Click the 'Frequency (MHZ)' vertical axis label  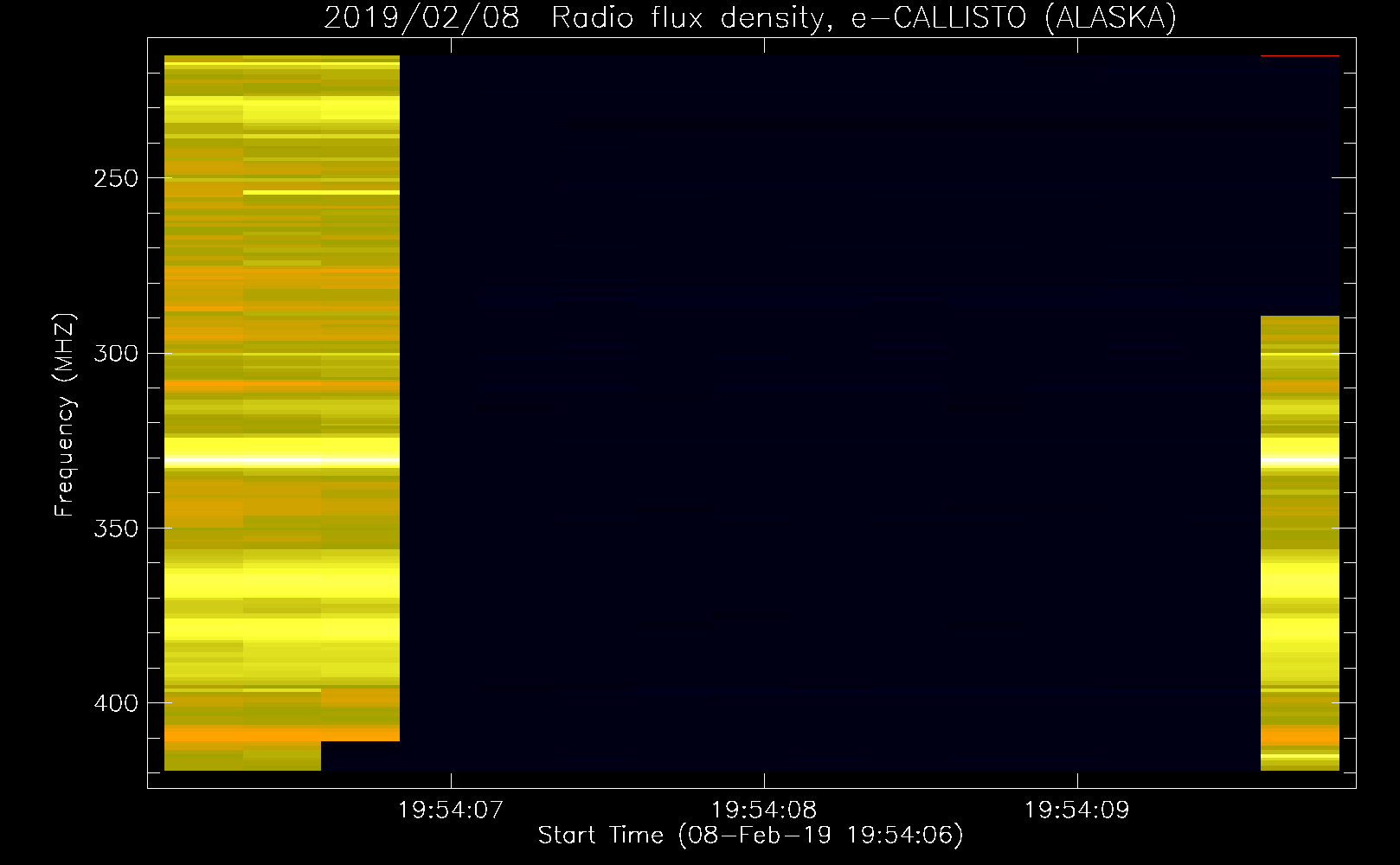tap(66, 414)
